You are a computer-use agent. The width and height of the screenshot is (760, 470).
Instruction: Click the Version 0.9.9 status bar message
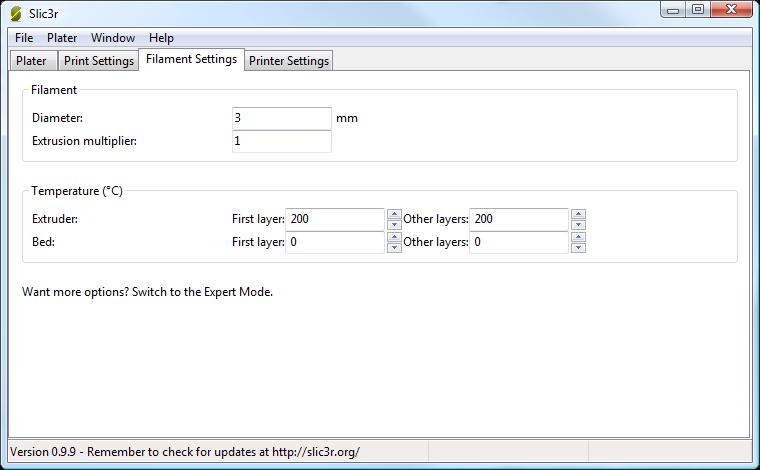pyautogui.click(x=185, y=452)
